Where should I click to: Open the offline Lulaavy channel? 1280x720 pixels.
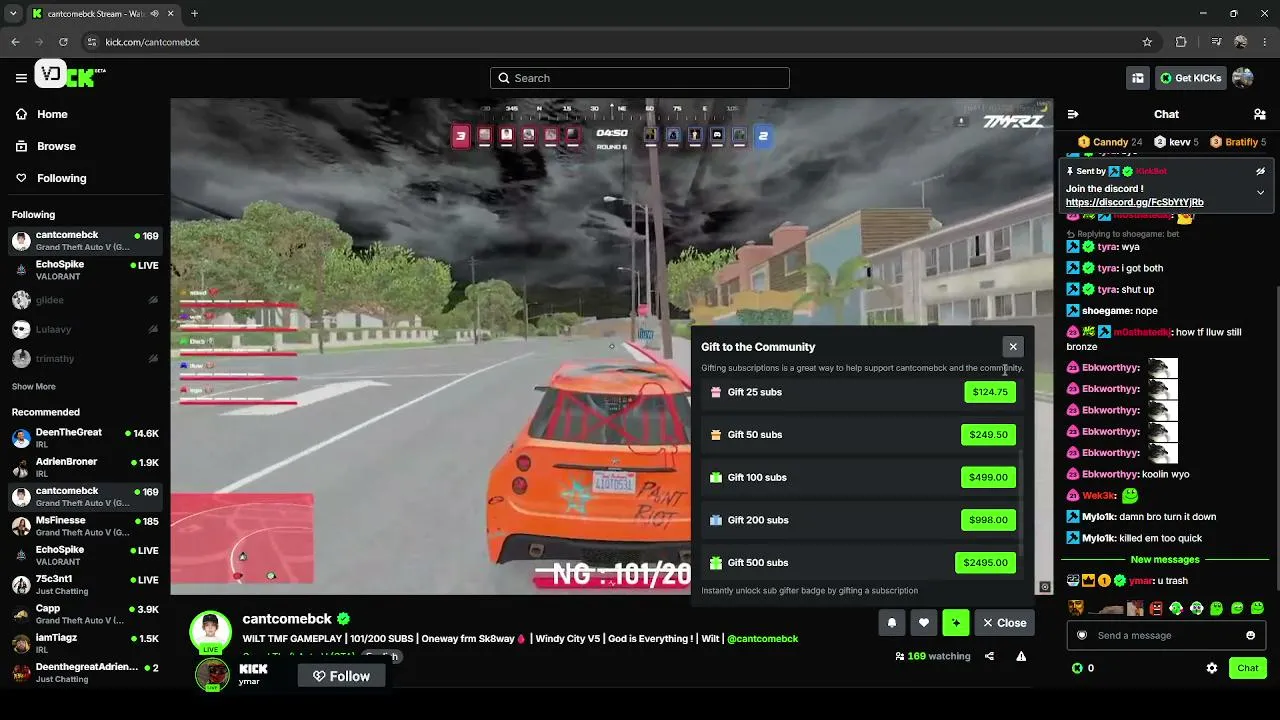(x=85, y=329)
